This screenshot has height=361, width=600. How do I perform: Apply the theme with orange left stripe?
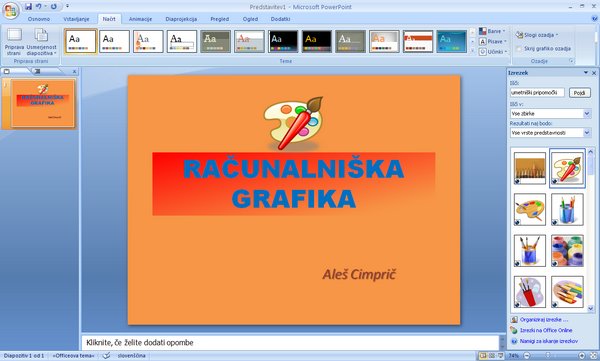[148, 41]
